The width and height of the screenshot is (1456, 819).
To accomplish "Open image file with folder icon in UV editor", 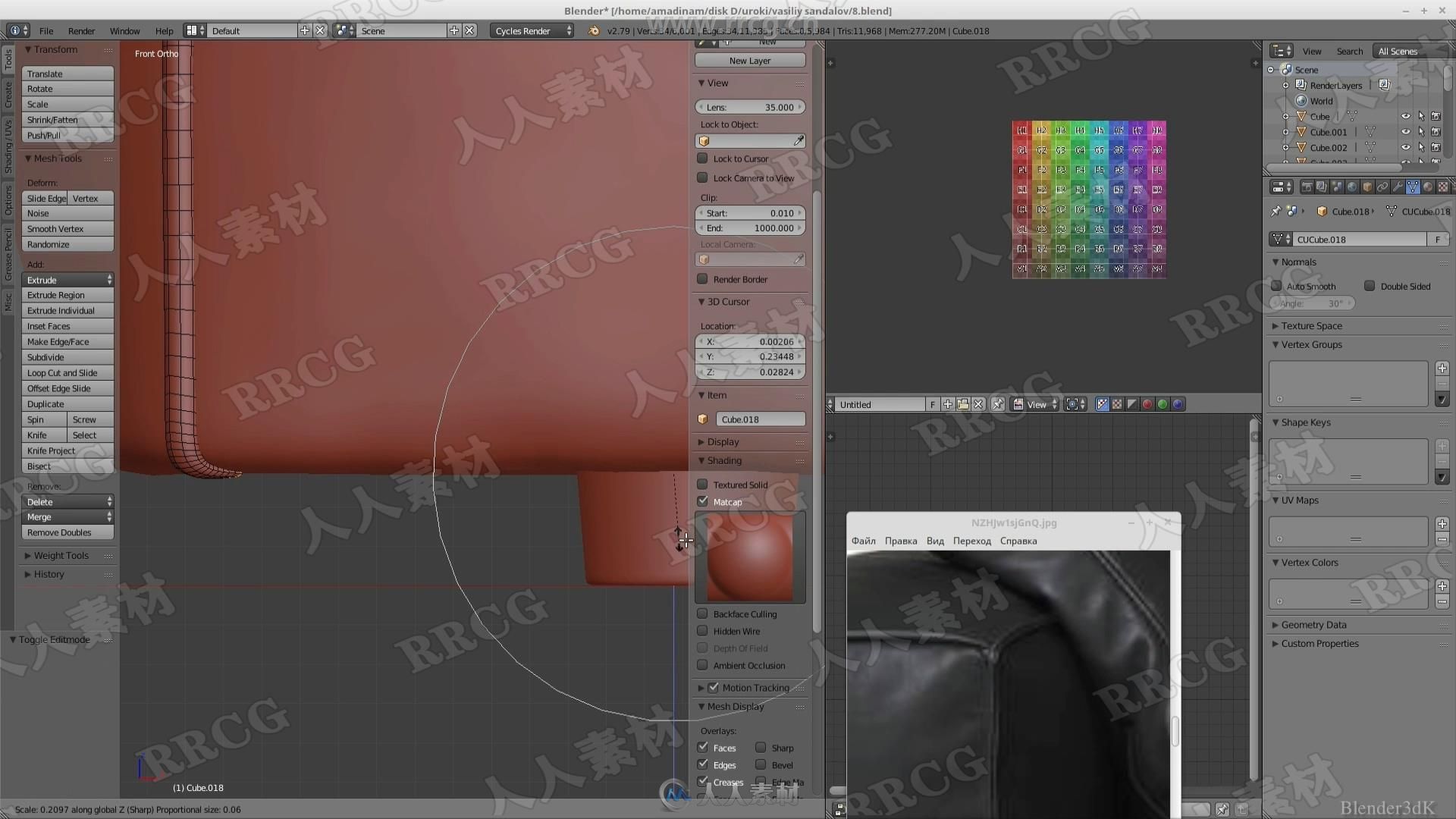I will (963, 404).
